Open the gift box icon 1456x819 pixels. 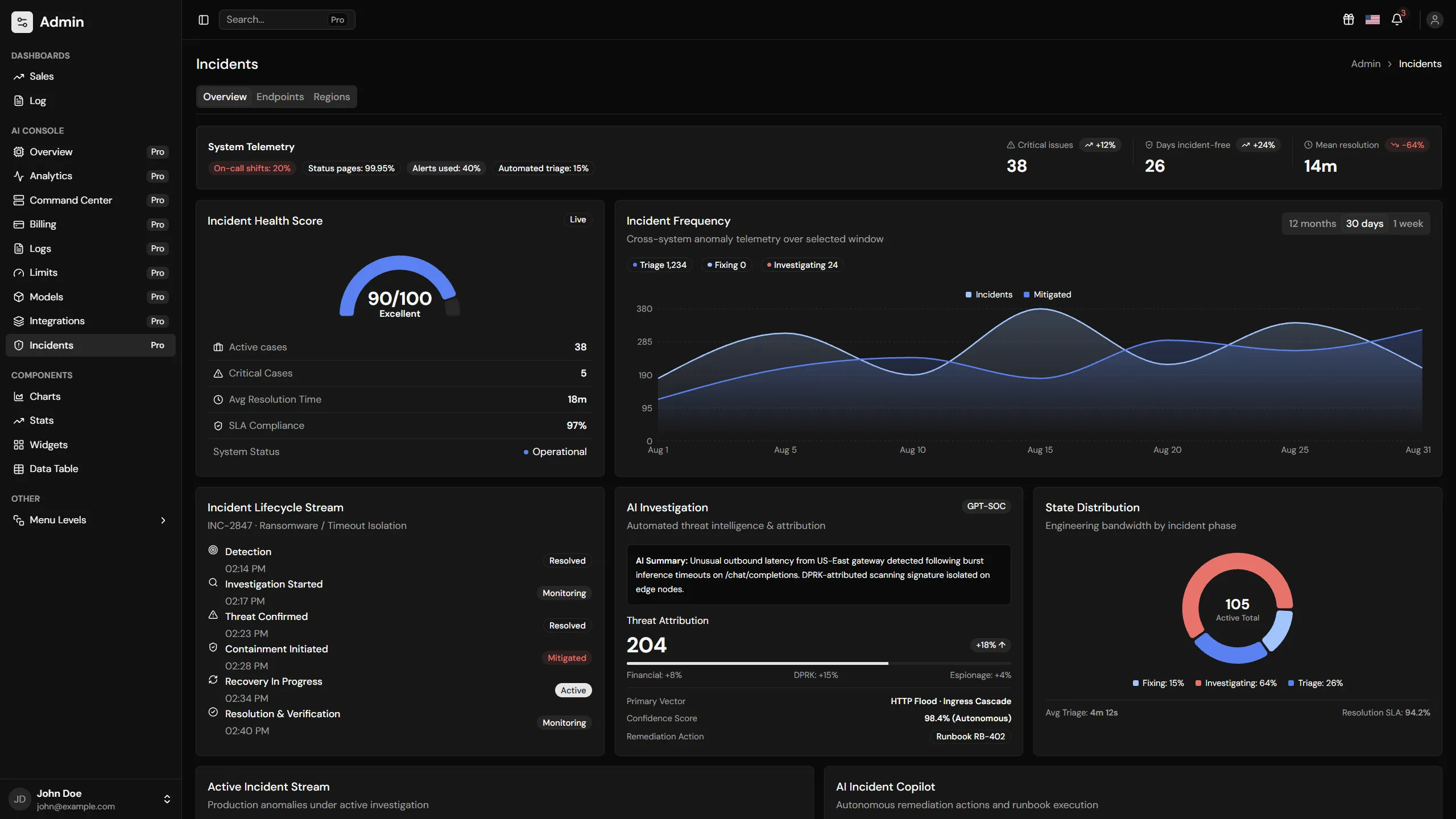pos(1348,20)
